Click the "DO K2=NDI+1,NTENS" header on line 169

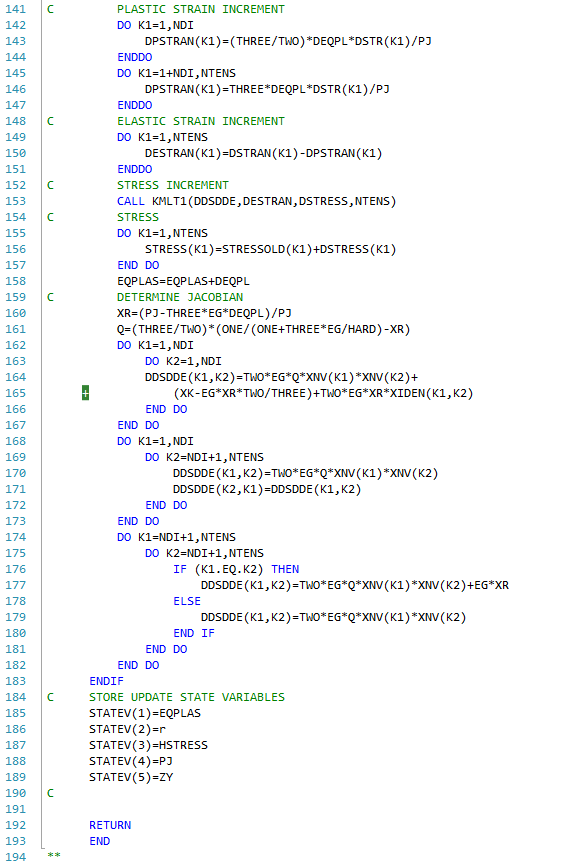pos(204,458)
